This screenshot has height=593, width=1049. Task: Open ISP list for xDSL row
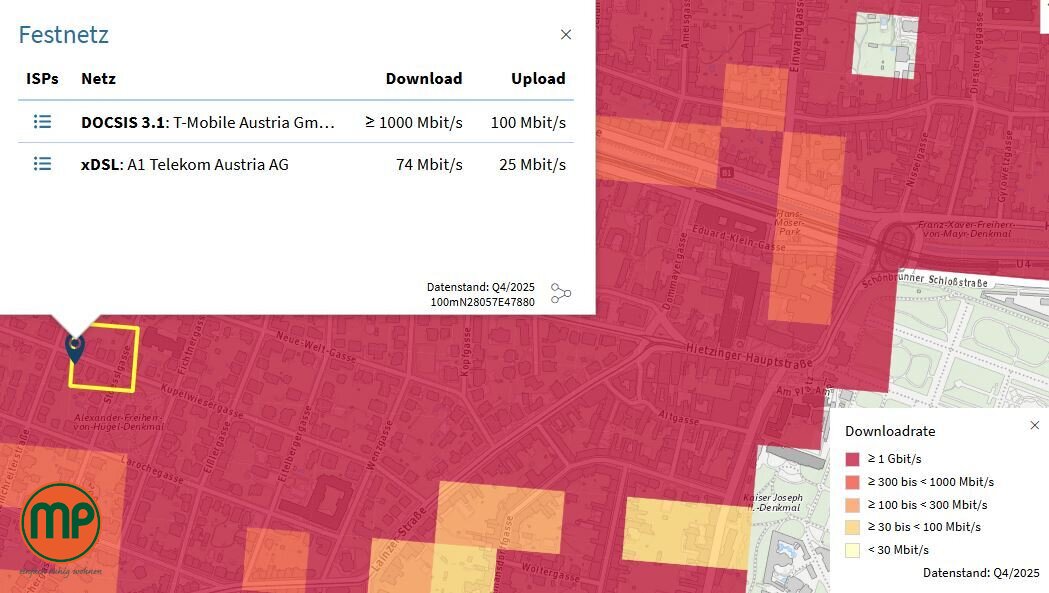point(42,164)
